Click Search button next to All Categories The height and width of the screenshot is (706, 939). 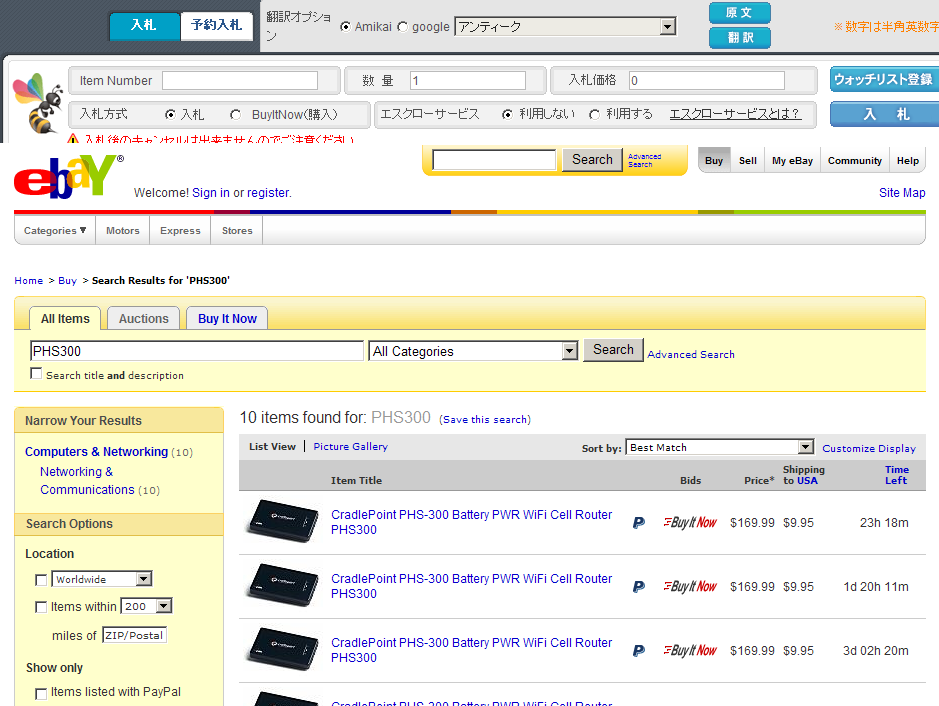point(613,350)
